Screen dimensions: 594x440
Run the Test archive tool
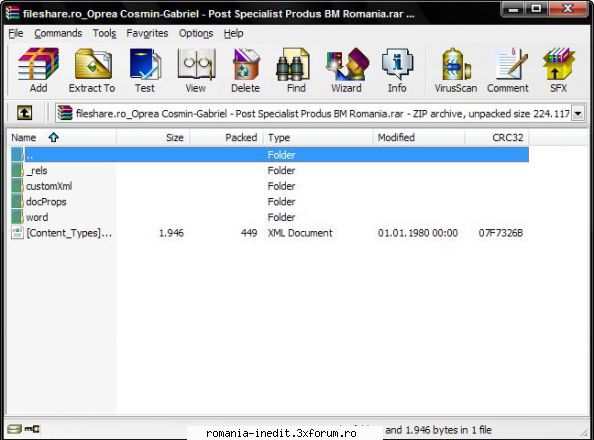pyautogui.click(x=145, y=70)
